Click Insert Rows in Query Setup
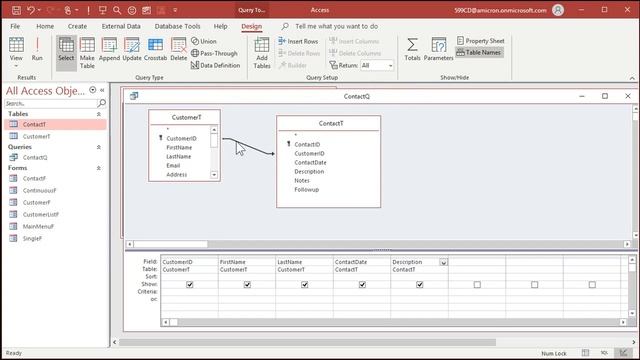 pyautogui.click(x=298, y=41)
